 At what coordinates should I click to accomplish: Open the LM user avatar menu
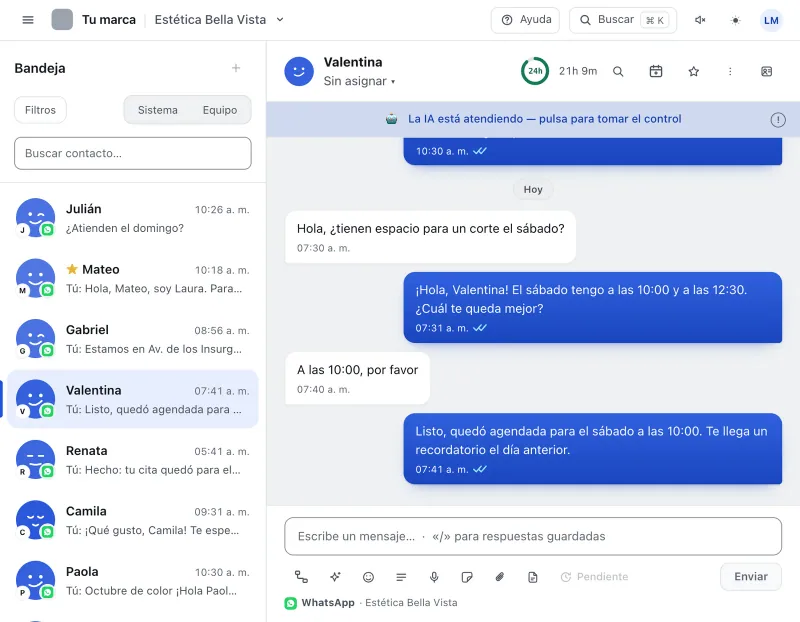771,20
